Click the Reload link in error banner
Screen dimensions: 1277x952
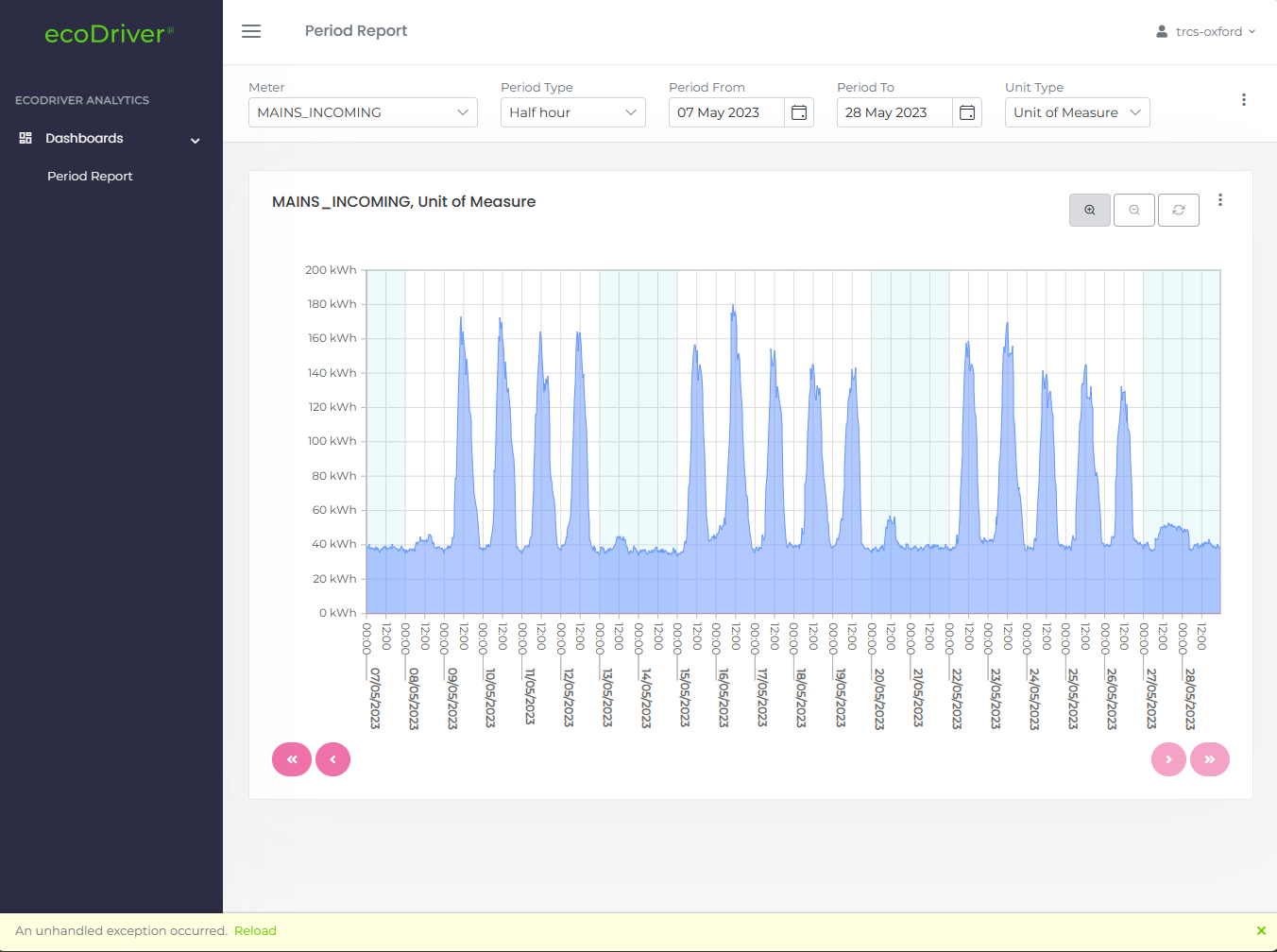255,931
